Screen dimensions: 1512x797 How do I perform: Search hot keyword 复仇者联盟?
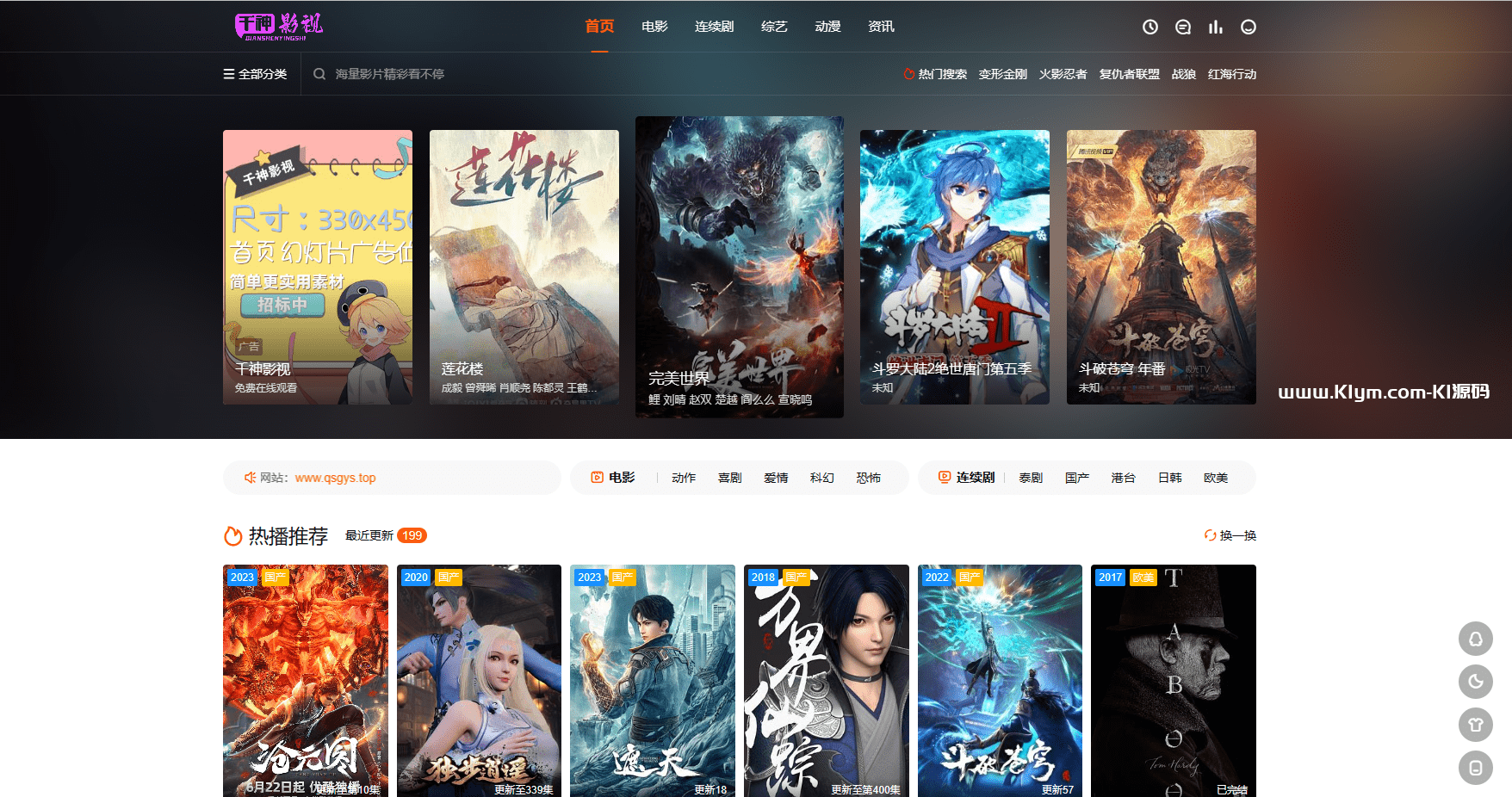click(1129, 74)
